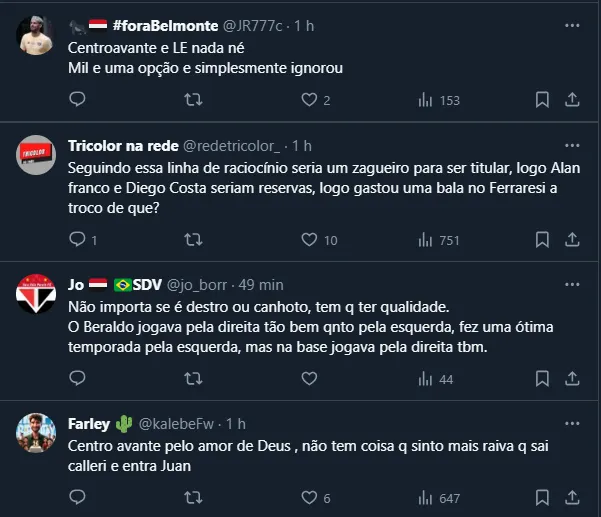Like the #foraBelmonte tweet
The height and width of the screenshot is (517, 601).
pyautogui.click(x=309, y=100)
